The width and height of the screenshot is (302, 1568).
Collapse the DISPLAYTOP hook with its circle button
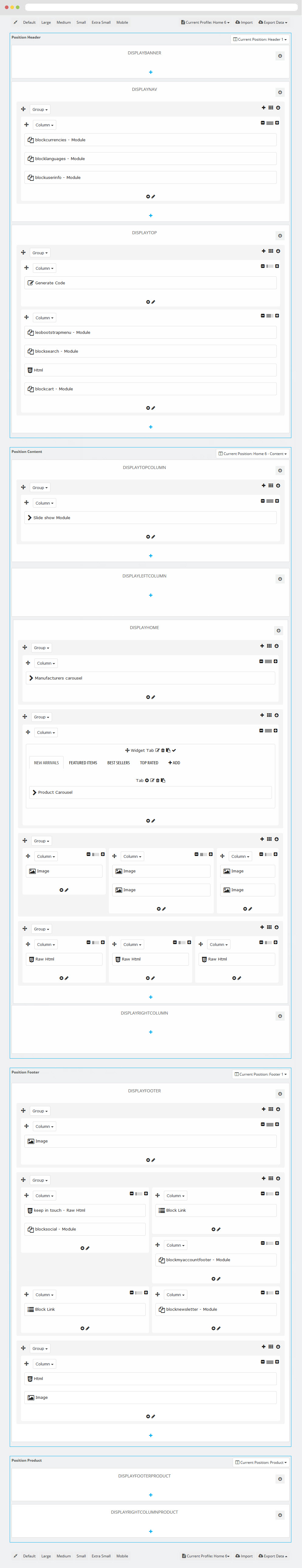[280, 236]
